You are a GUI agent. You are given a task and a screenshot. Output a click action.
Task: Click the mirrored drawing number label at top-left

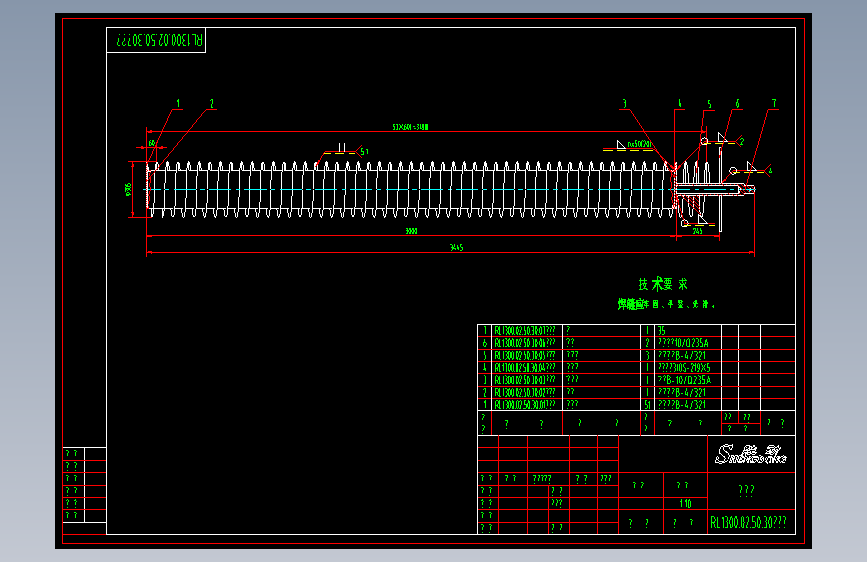point(159,40)
